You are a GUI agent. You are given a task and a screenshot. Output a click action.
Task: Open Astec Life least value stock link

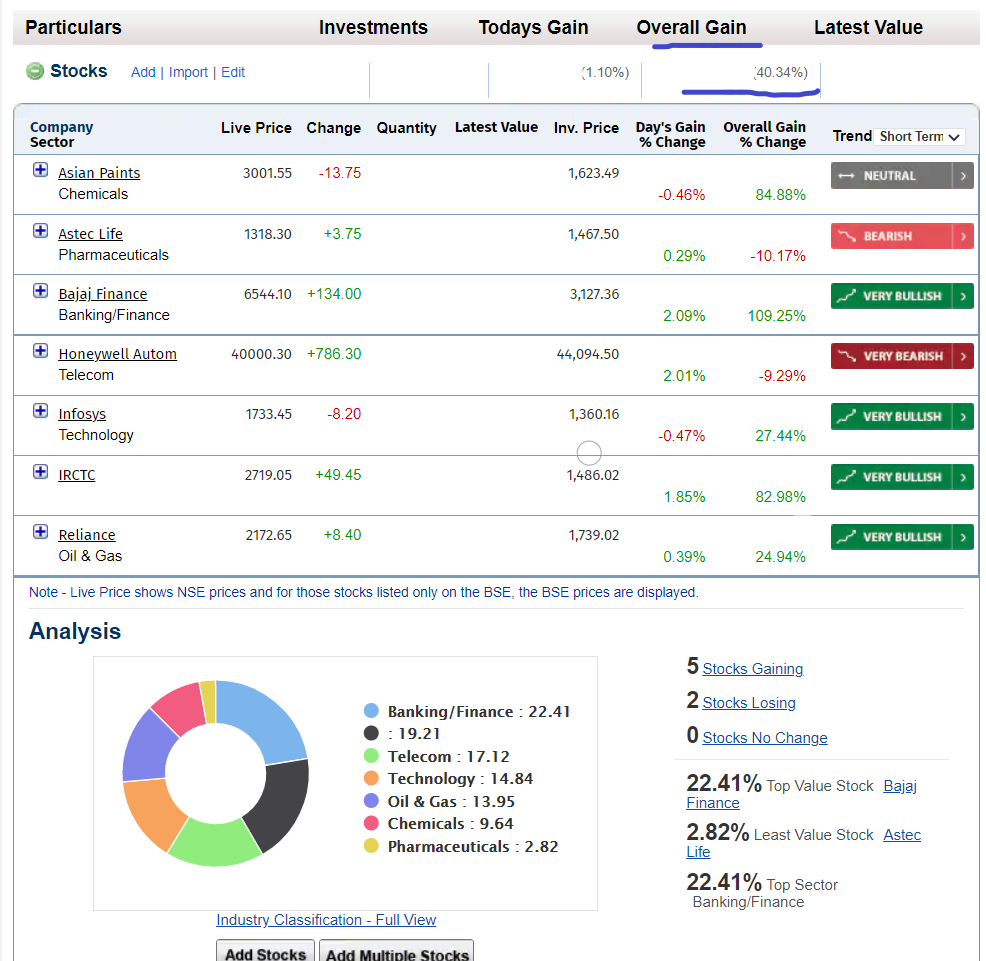[x=902, y=835]
